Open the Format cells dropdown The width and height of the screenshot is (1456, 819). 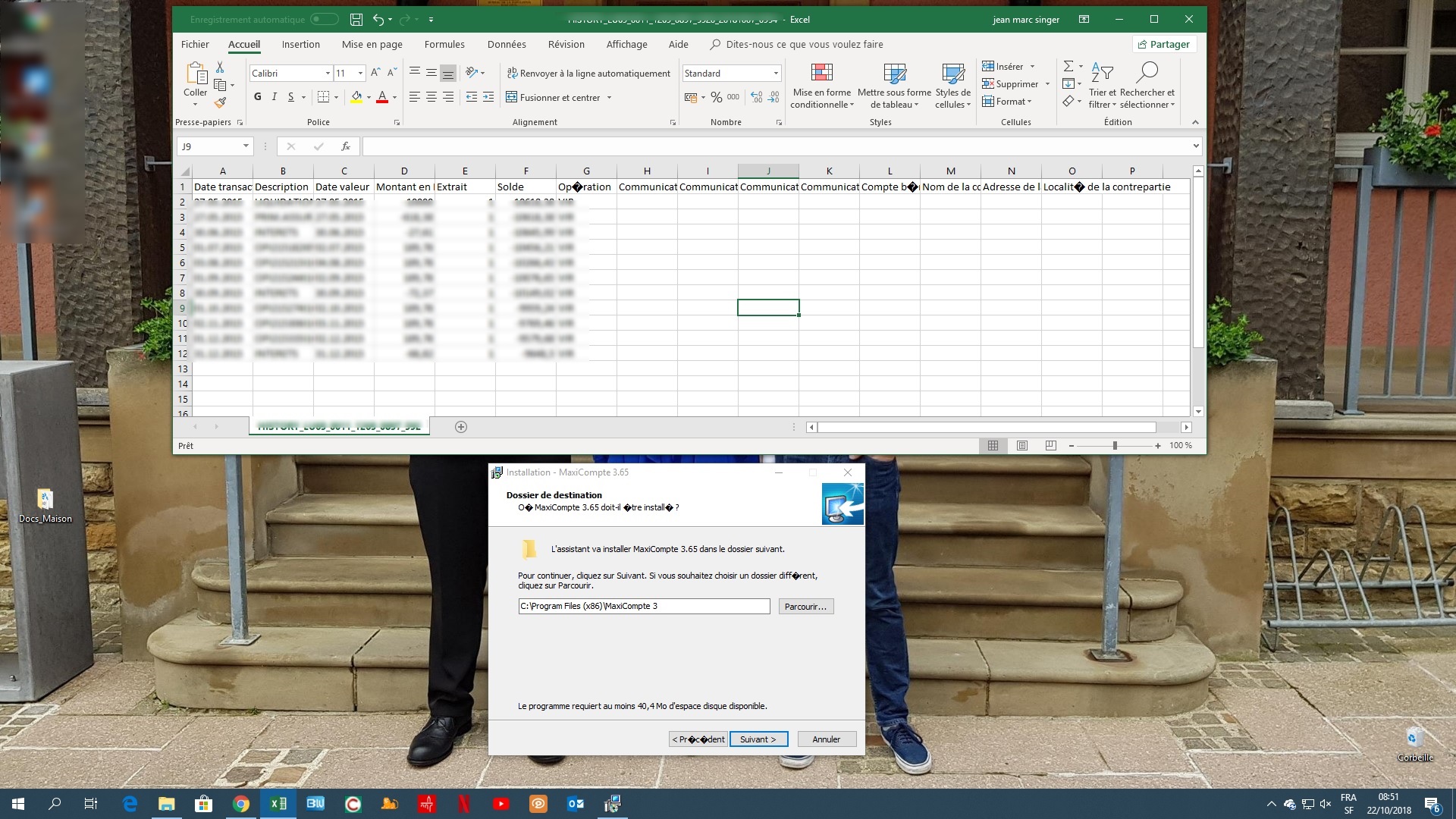1007,102
